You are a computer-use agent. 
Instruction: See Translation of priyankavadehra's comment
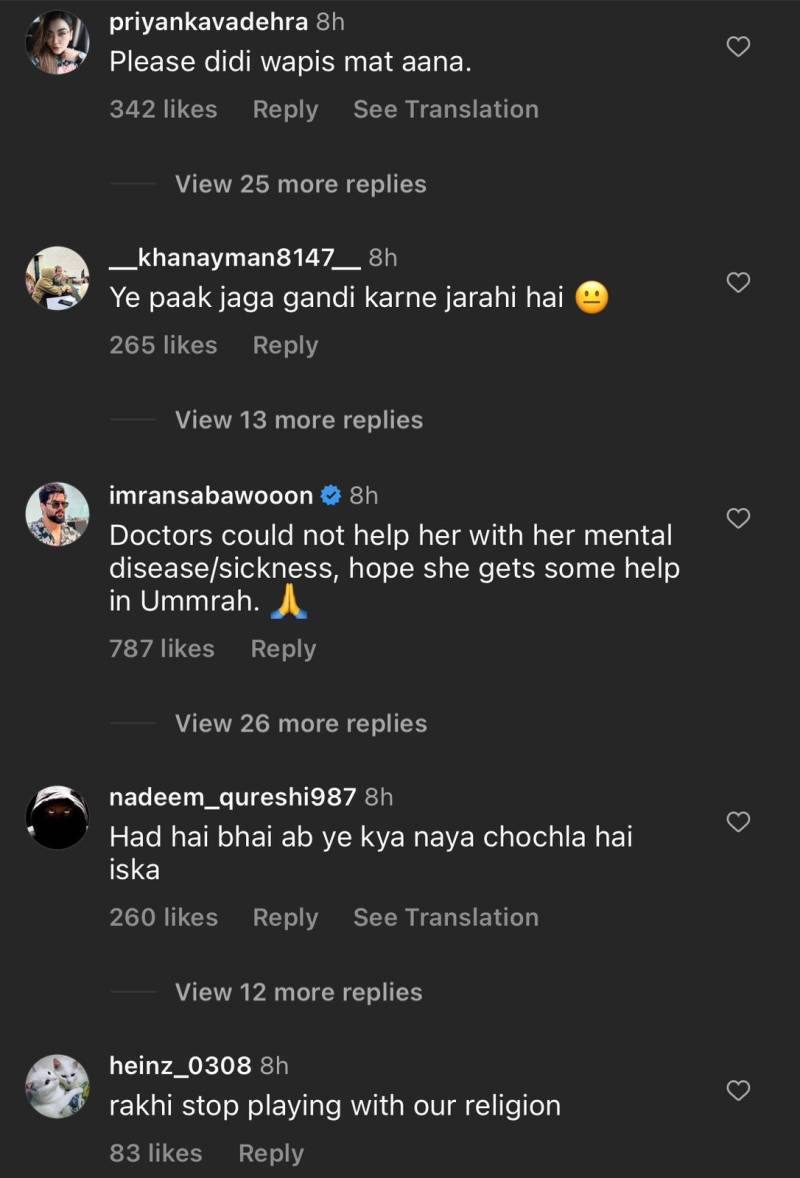pos(445,109)
